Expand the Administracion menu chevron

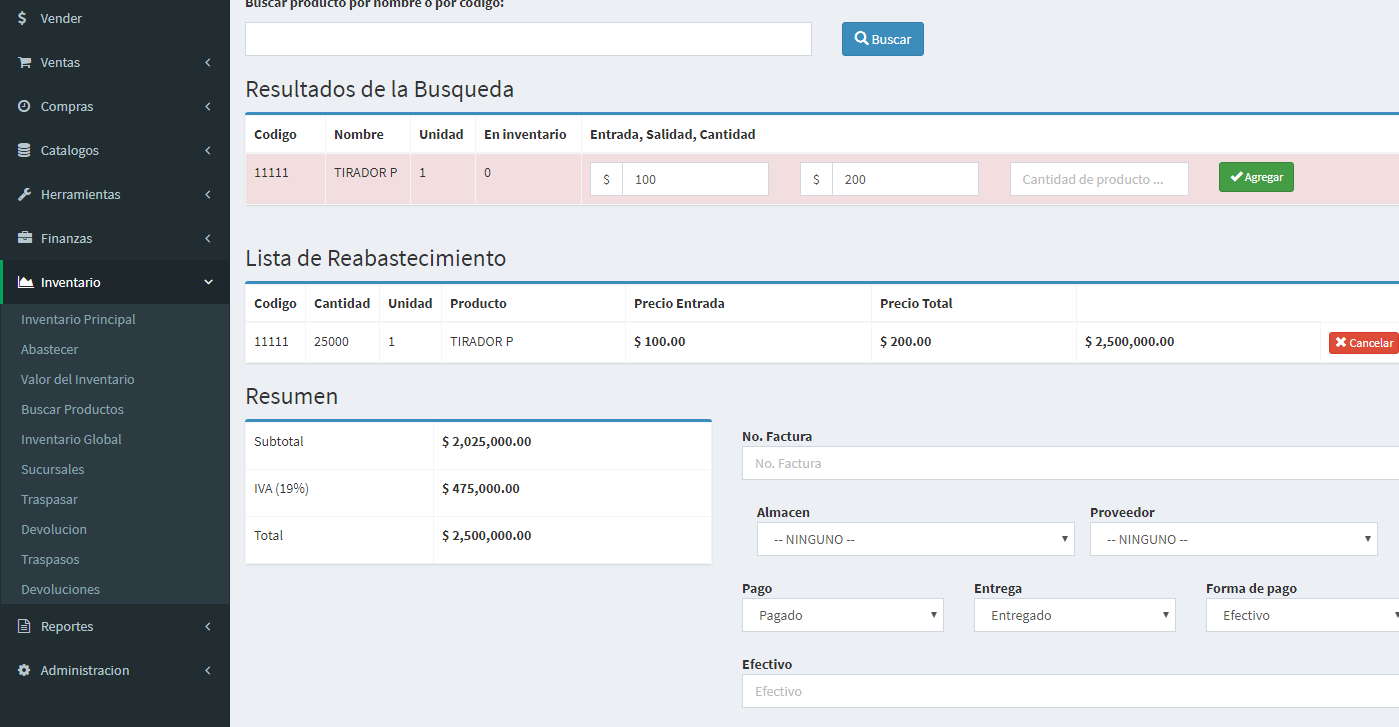(x=208, y=670)
